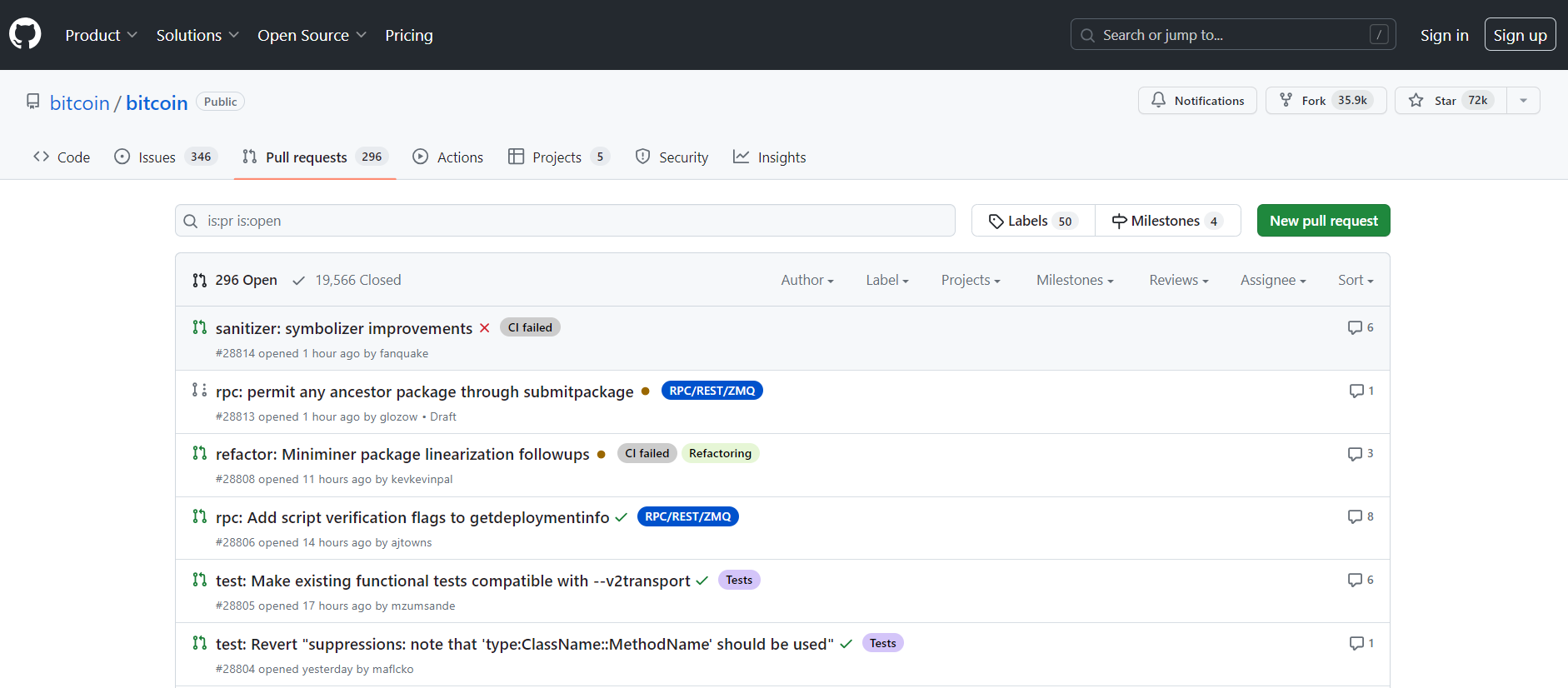Click CI failed label on sanitizer PR

530,327
